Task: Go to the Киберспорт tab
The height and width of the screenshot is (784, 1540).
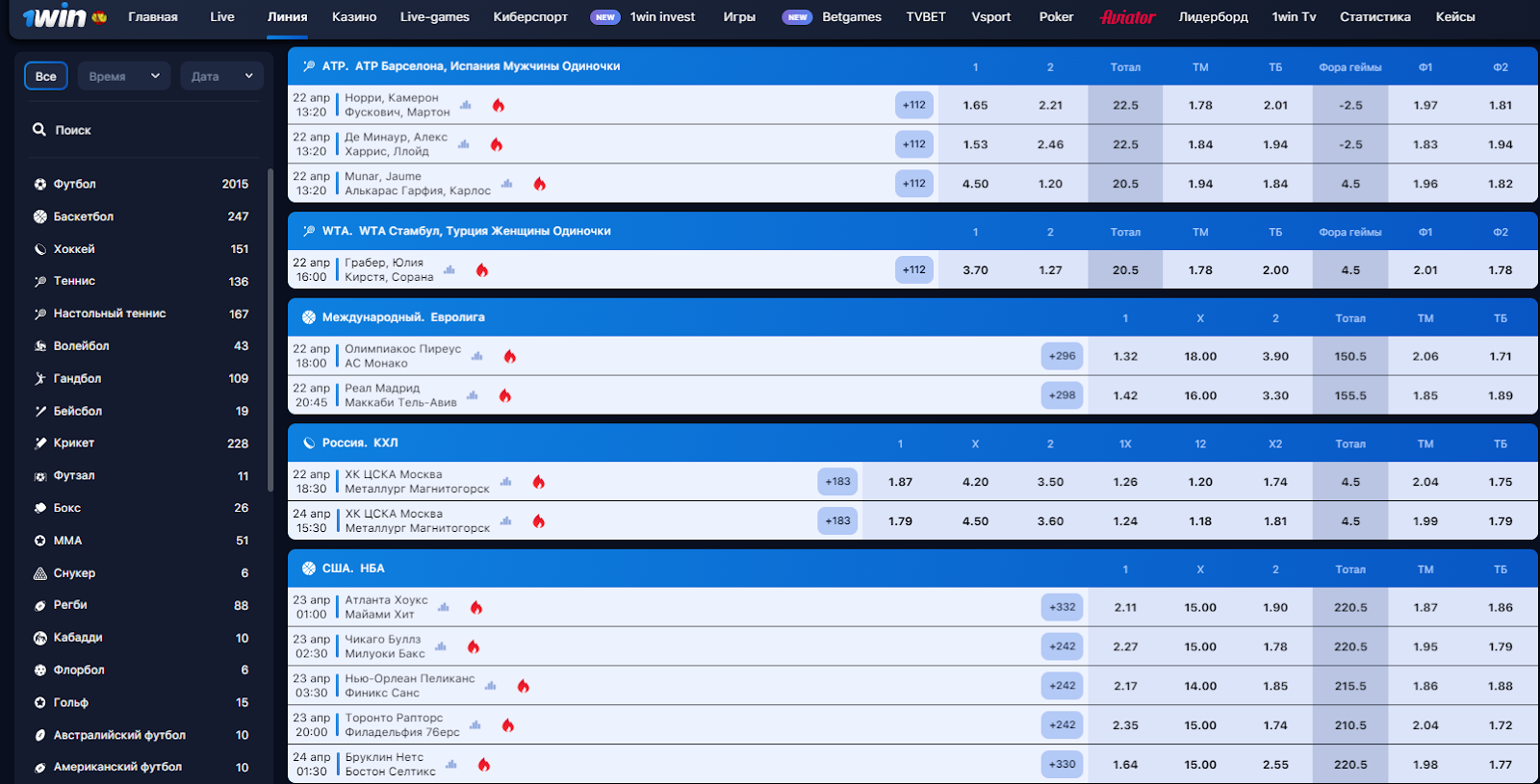Action: (x=530, y=16)
